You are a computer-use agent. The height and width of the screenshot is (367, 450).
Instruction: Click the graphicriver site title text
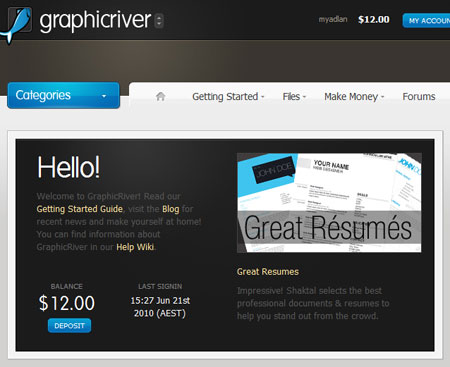(x=95, y=22)
